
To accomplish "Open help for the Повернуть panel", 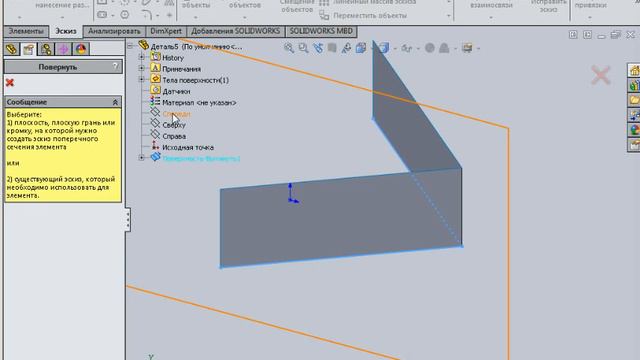I will [116, 66].
